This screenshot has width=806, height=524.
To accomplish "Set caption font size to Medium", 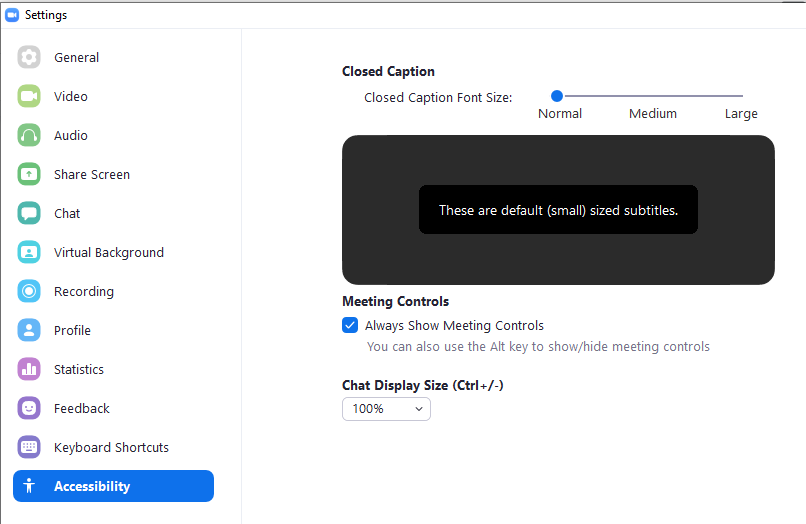I will [x=652, y=96].
